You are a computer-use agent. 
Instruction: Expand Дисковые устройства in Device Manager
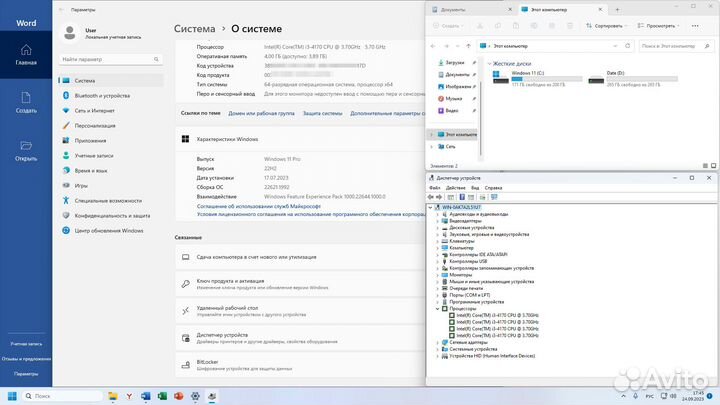coord(438,228)
